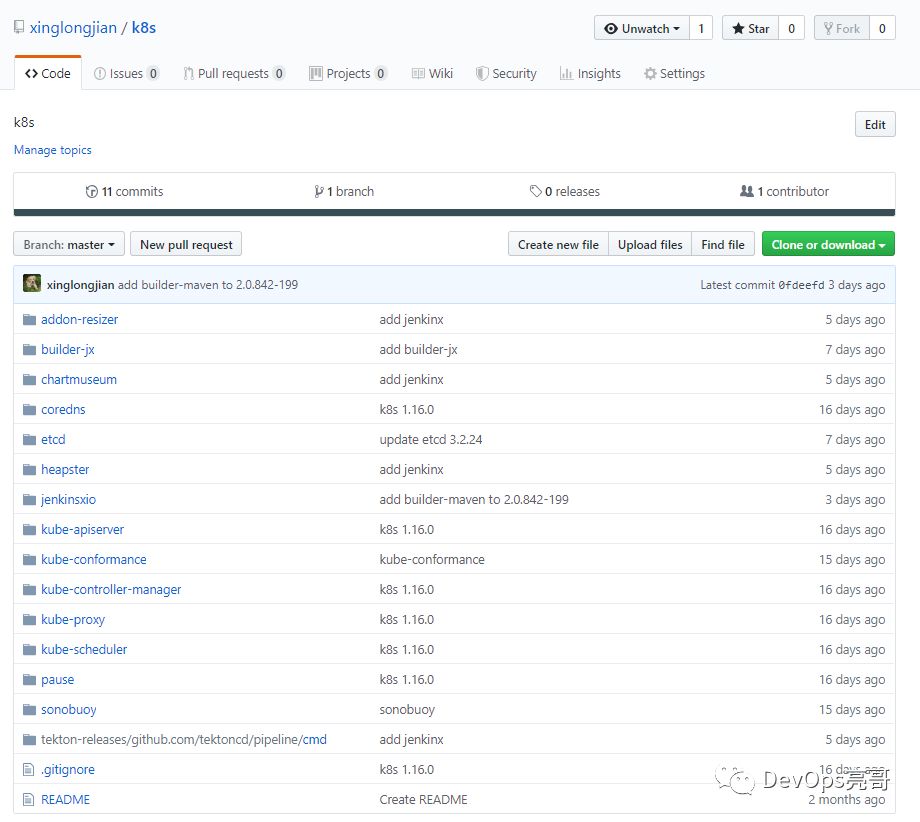Open the xinglongjian owner link
The width and height of the screenshot is (920, 822).
(x=73, y=28)
